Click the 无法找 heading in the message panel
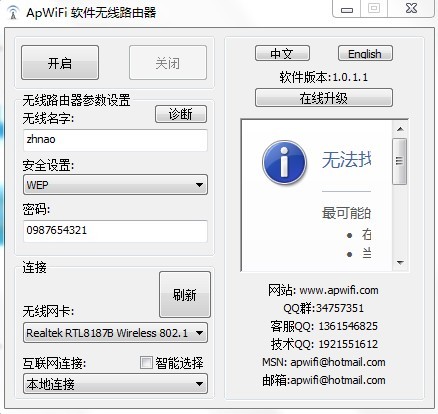The image size is (438, 414). tap(346, 160)
